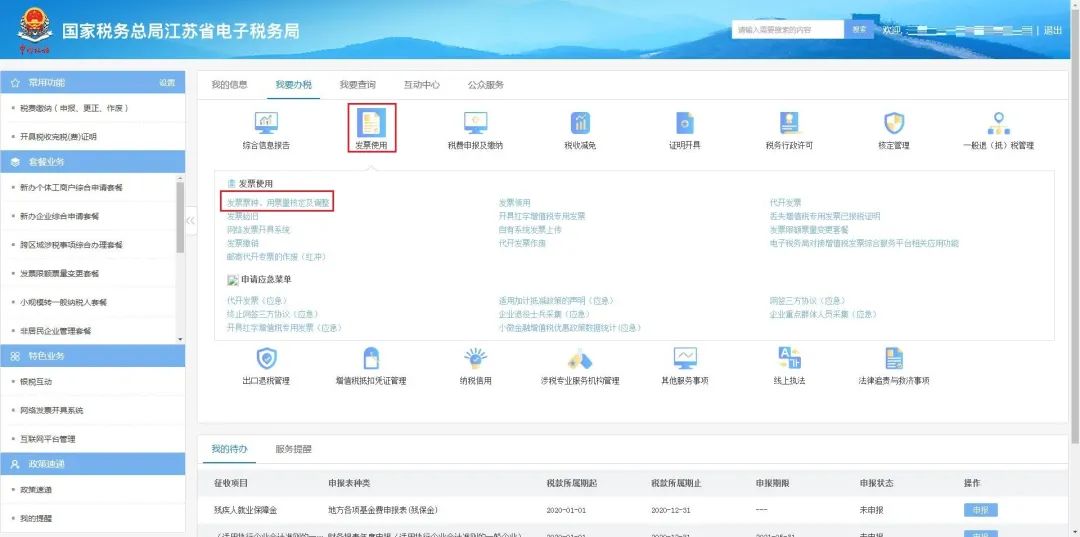Screen dimensions: 1080x537
Task: Click the 发票使用 invoice icon
Action: pyautogui.click(x=371, y=123)
